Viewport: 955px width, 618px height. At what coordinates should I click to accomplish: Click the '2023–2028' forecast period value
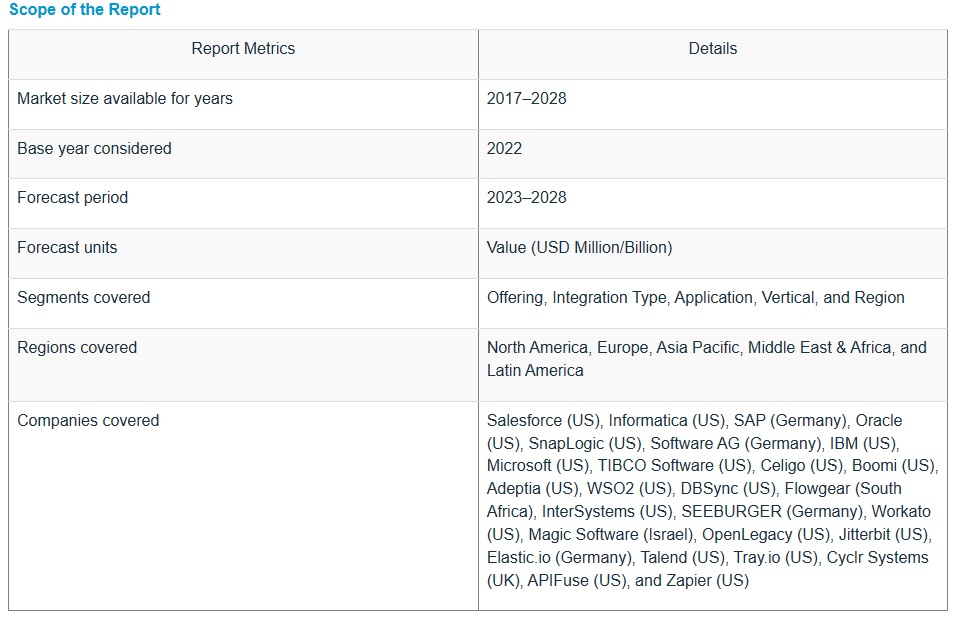(526, 197)
